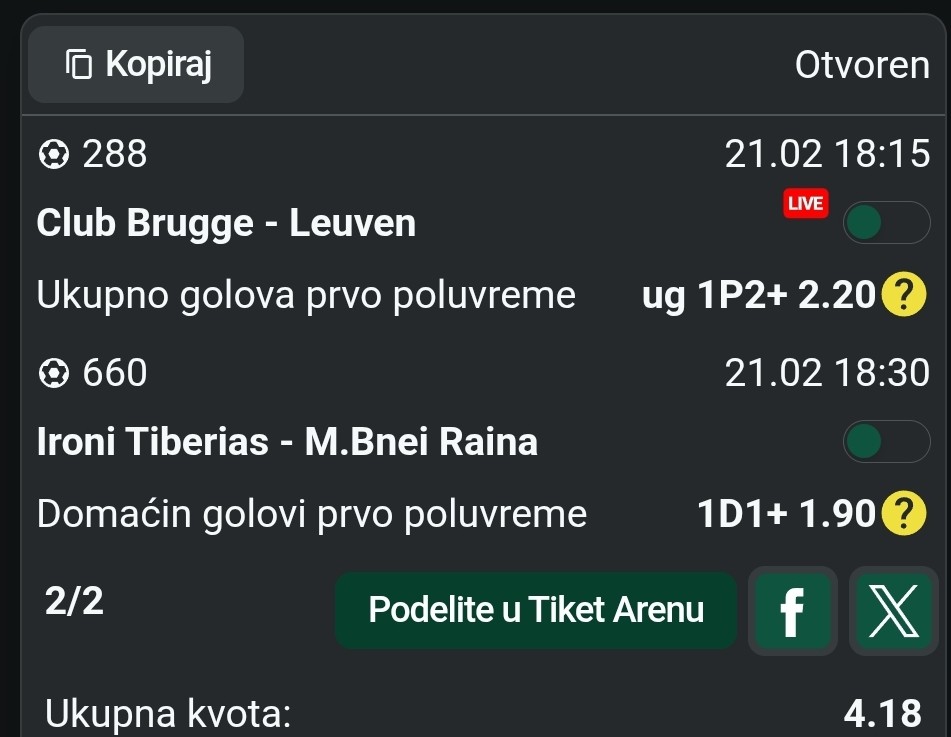Toggle the Club Brugge - Leuven switch
The width and height of the screenshot is (951, 737).
coord(886,223)
